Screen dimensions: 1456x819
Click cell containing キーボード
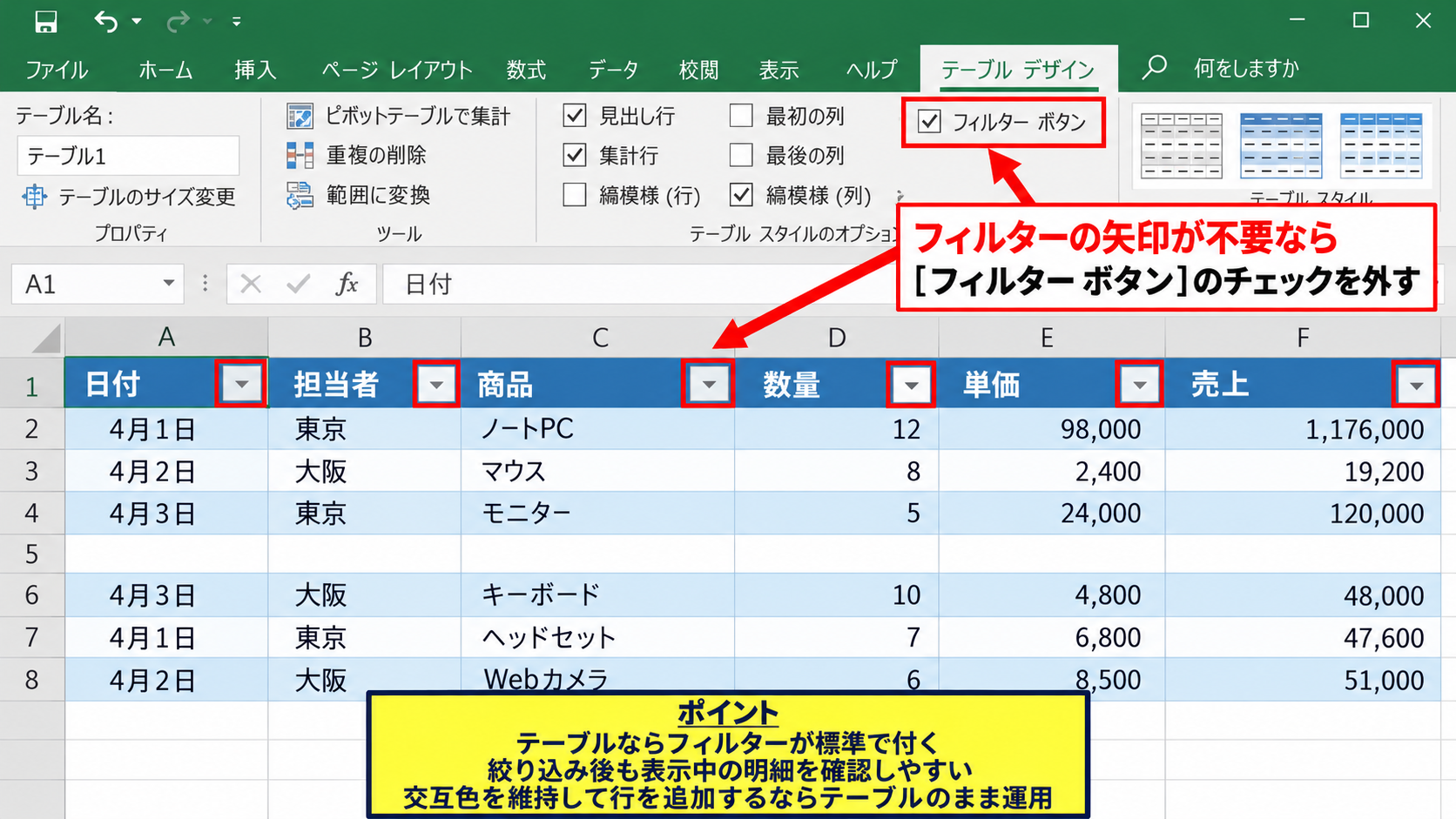[x=597, y=595]
